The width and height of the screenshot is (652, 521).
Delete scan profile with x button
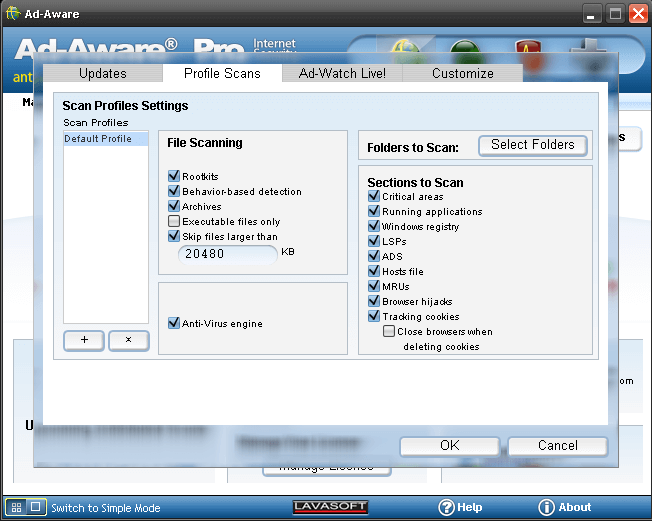128,341
